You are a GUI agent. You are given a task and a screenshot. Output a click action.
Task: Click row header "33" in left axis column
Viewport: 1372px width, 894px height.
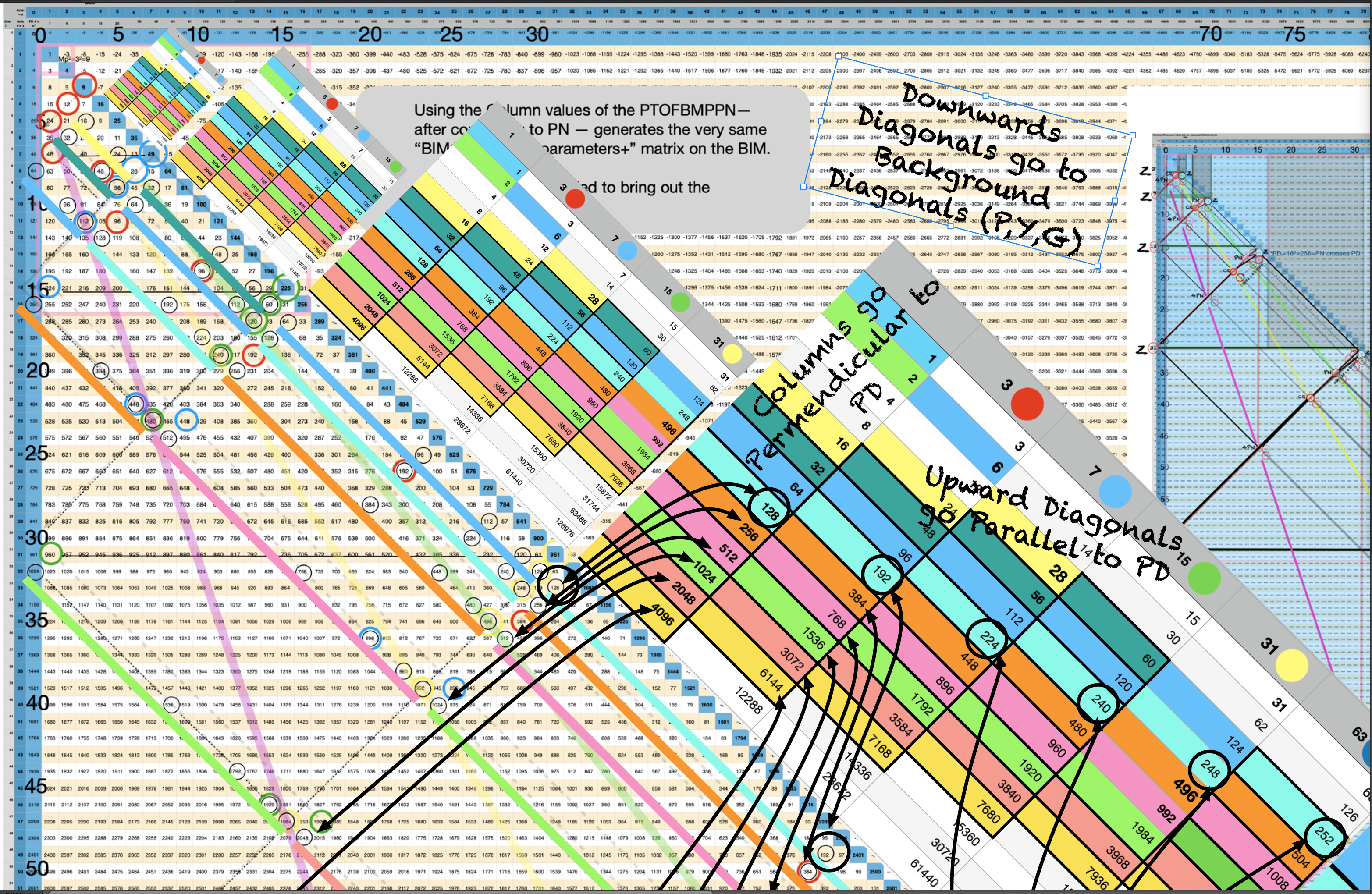coord(20,587)
